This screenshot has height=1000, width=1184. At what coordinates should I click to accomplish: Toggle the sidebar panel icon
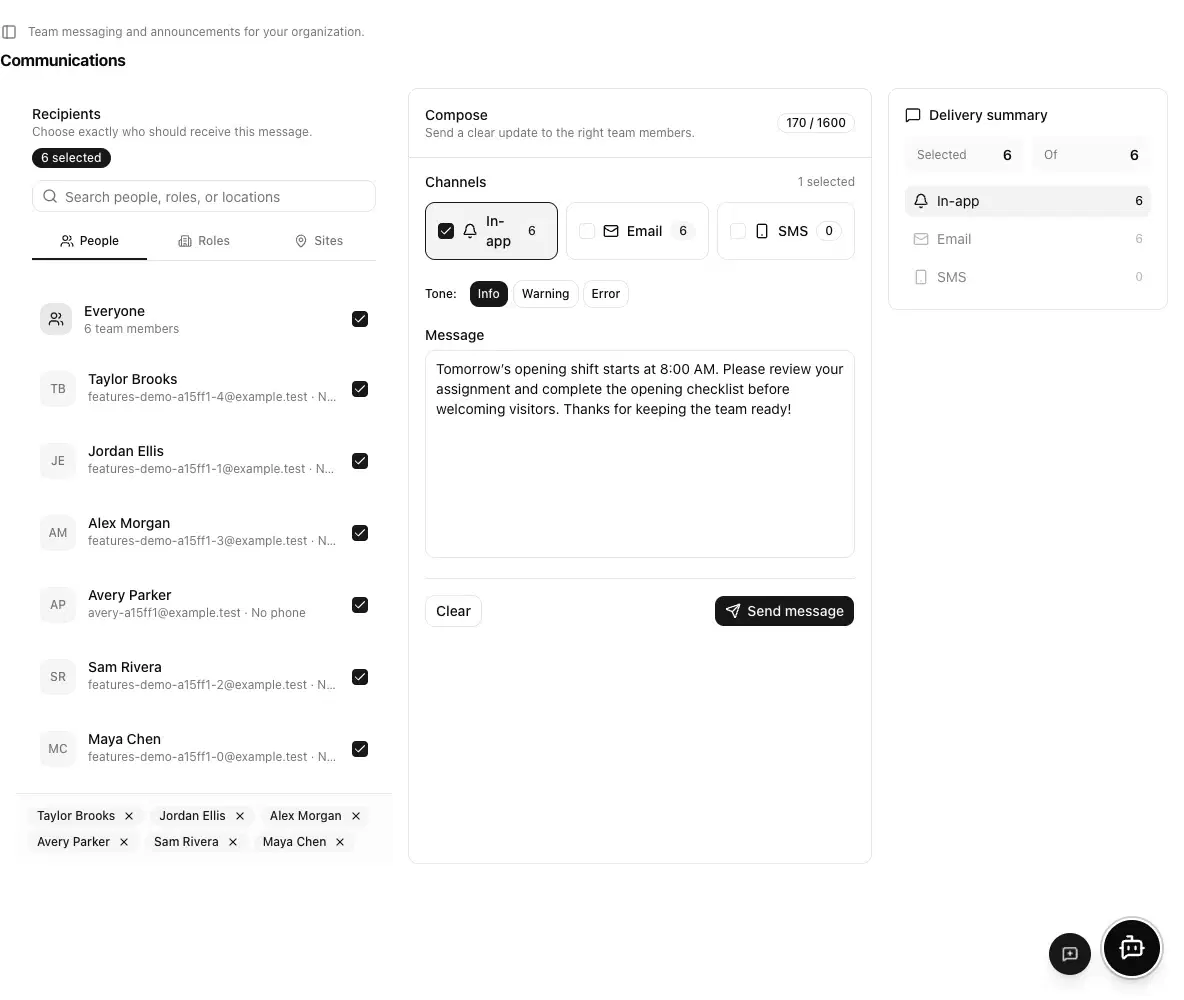[x=9, y=32]
